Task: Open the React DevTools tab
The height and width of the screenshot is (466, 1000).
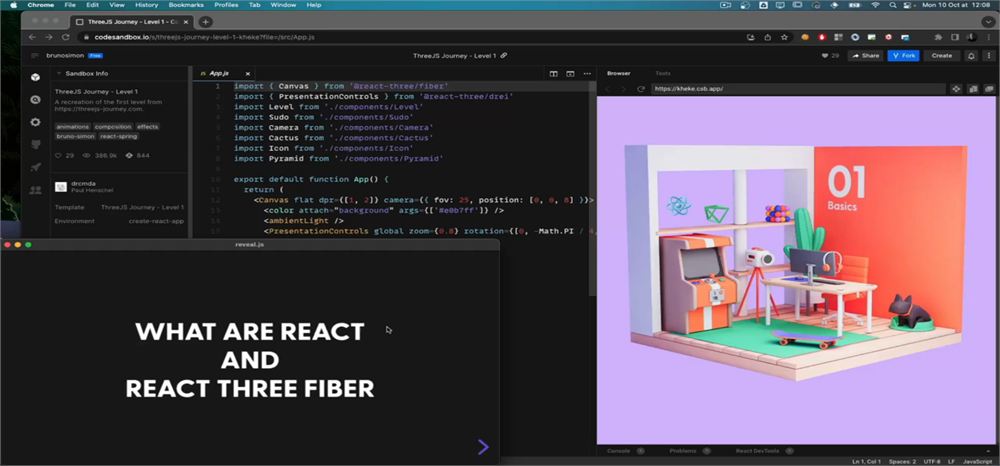Action: point(758,451)
